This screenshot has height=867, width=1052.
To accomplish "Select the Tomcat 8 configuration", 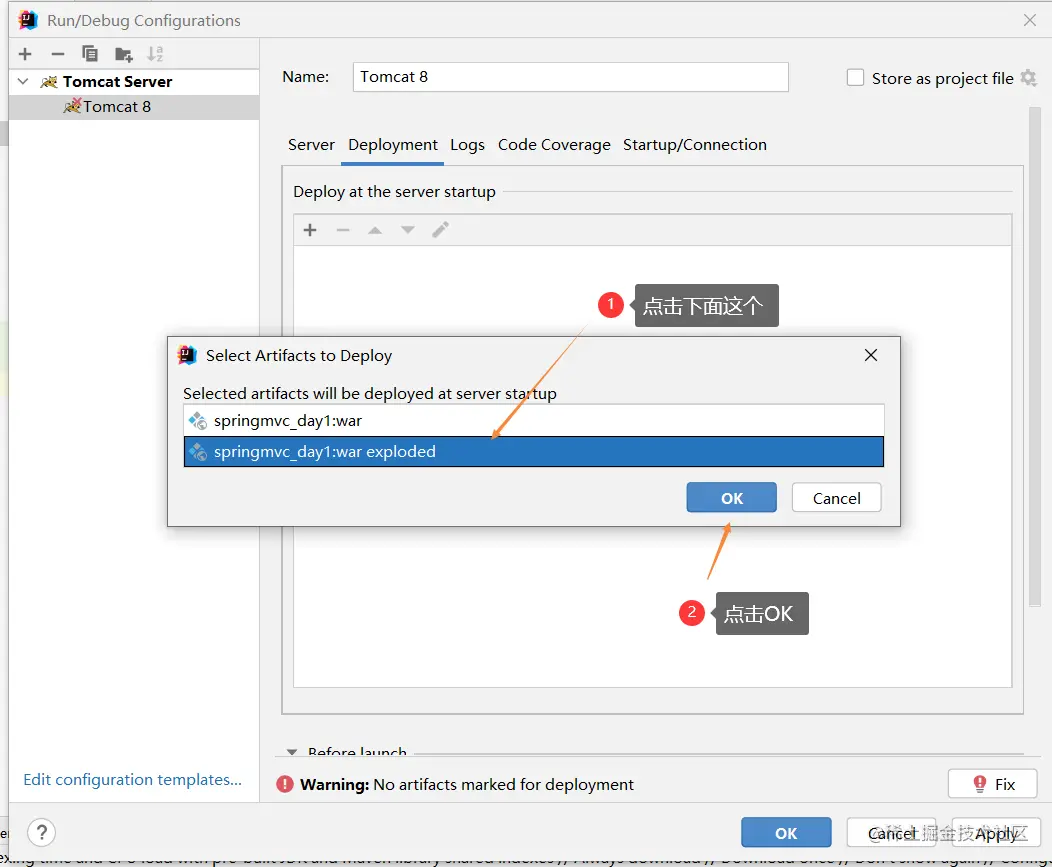I will (x=134, y=107).
